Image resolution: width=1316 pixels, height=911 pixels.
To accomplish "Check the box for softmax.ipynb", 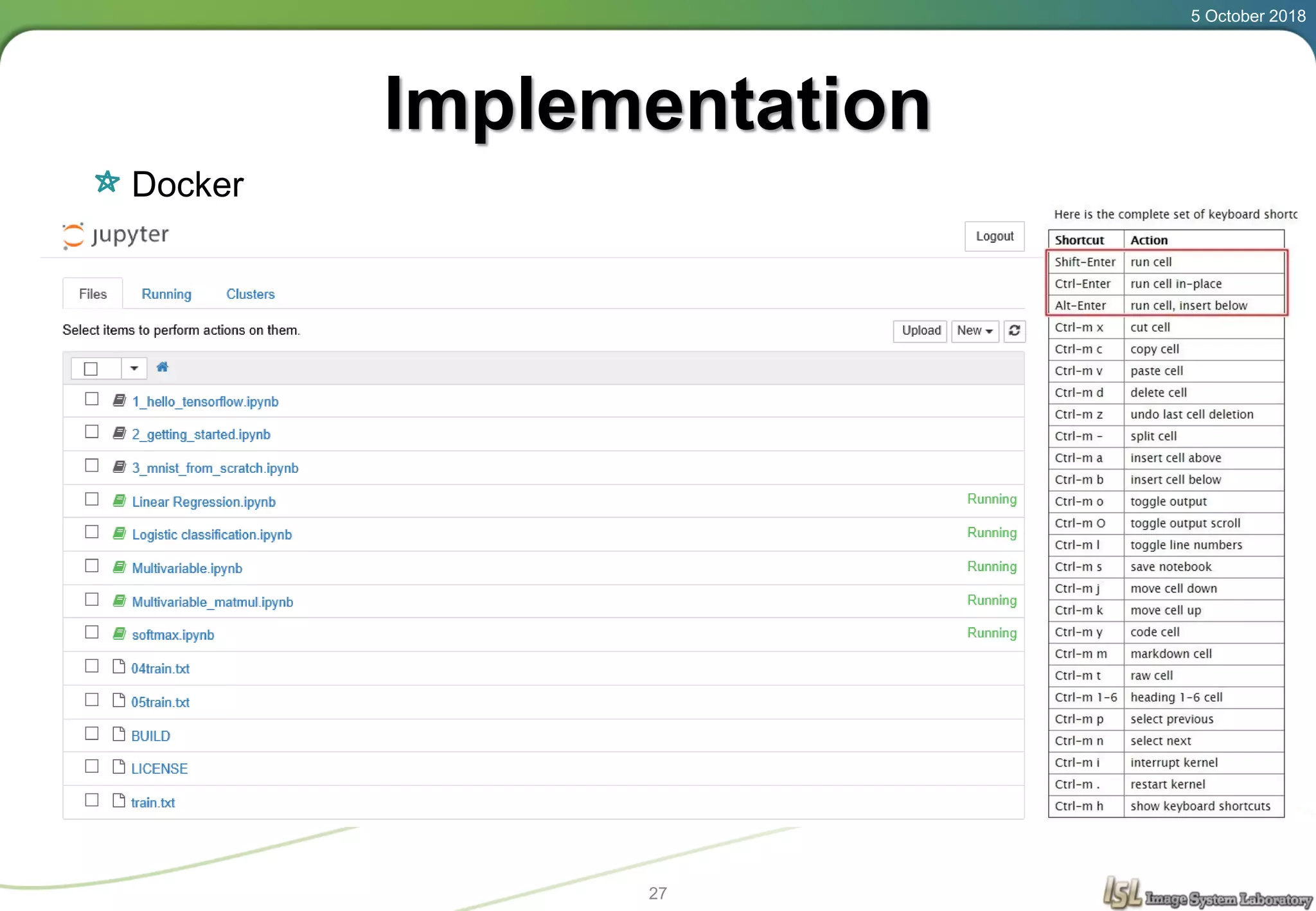I will 92,632.
